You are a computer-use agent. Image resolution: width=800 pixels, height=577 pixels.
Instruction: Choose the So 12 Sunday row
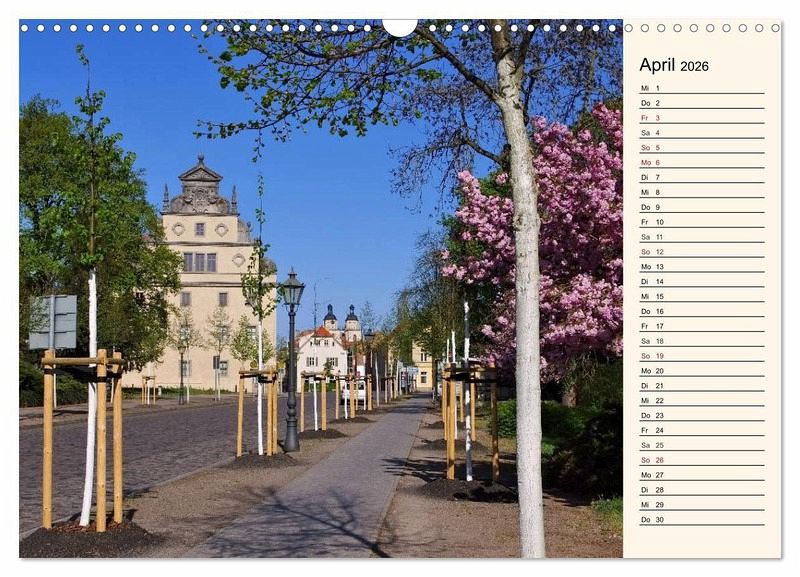point(701,252)
